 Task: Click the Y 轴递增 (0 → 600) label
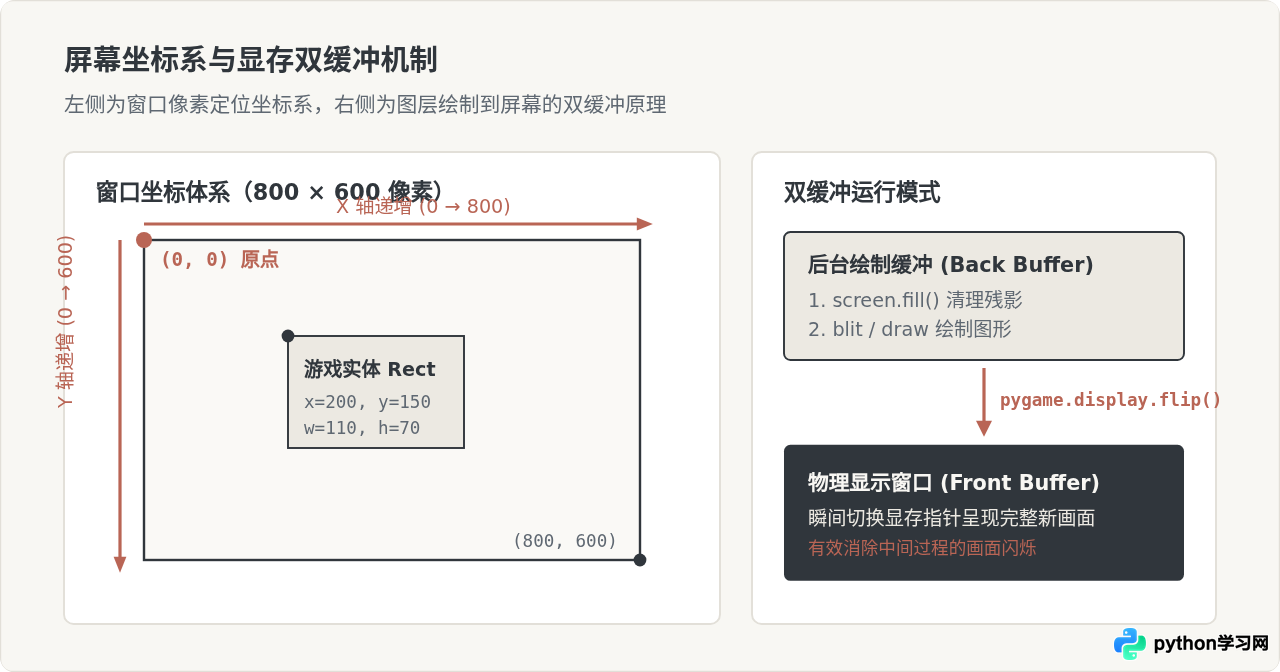(65, 321)
